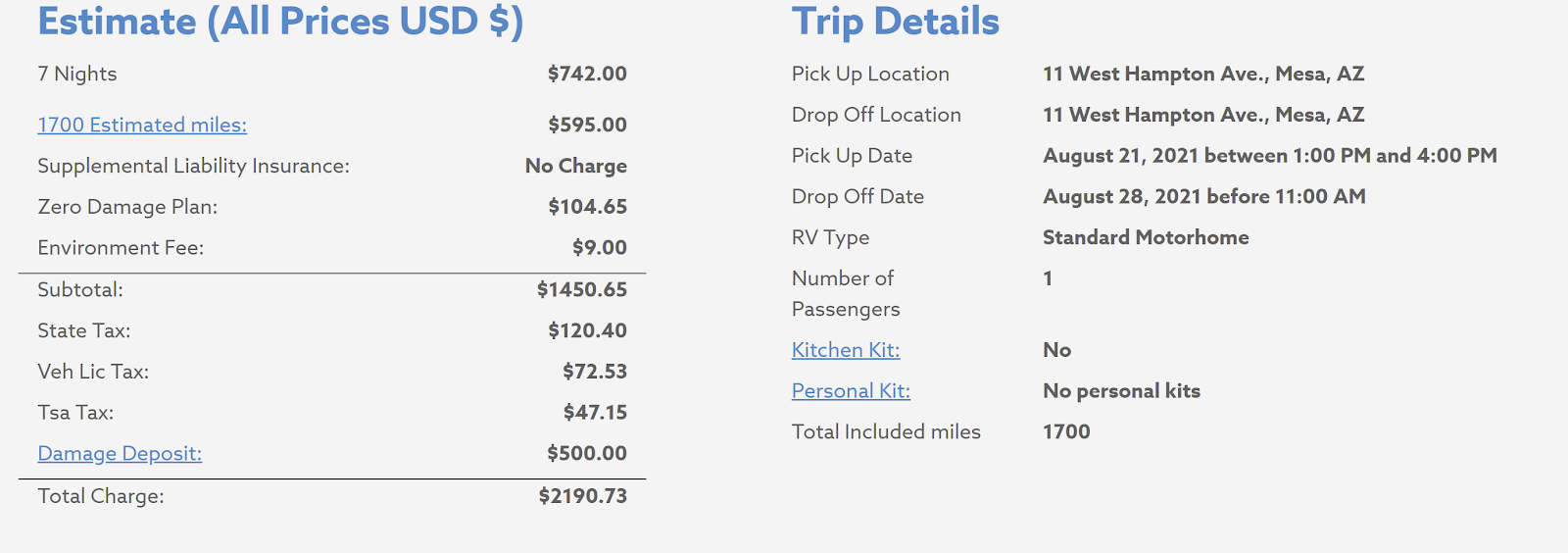The height and width of the screenshot is (553, 1568).
Task: Click the No personal kits value
Action: coord(1121,391)
